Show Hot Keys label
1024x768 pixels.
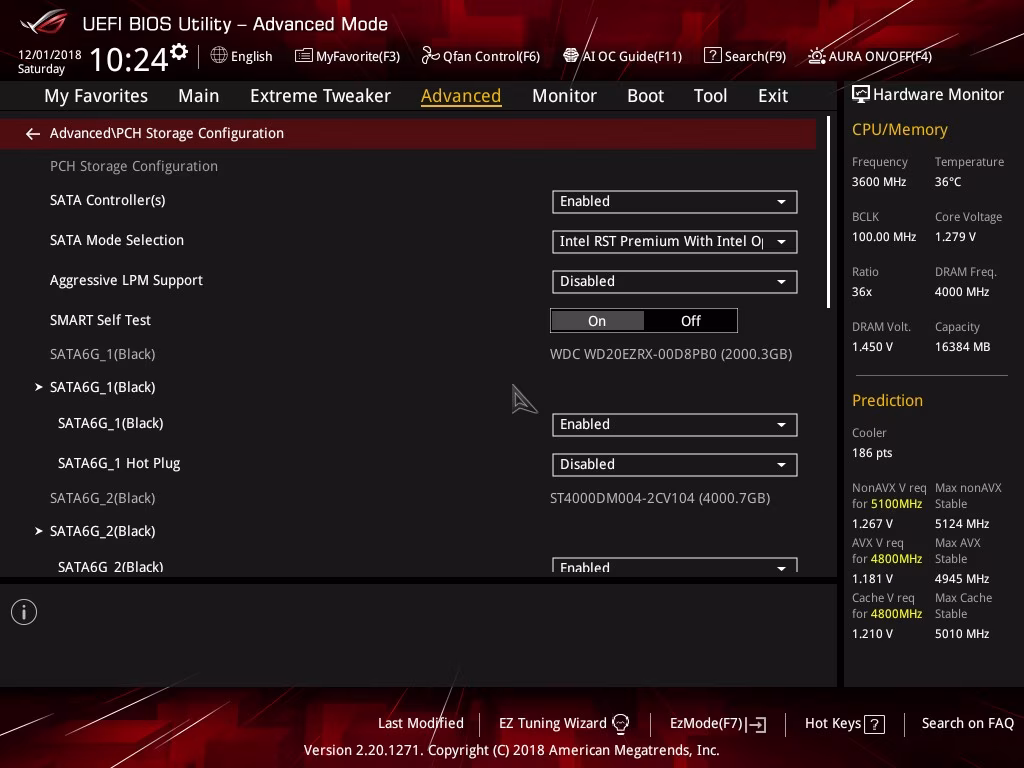(833, 723)
